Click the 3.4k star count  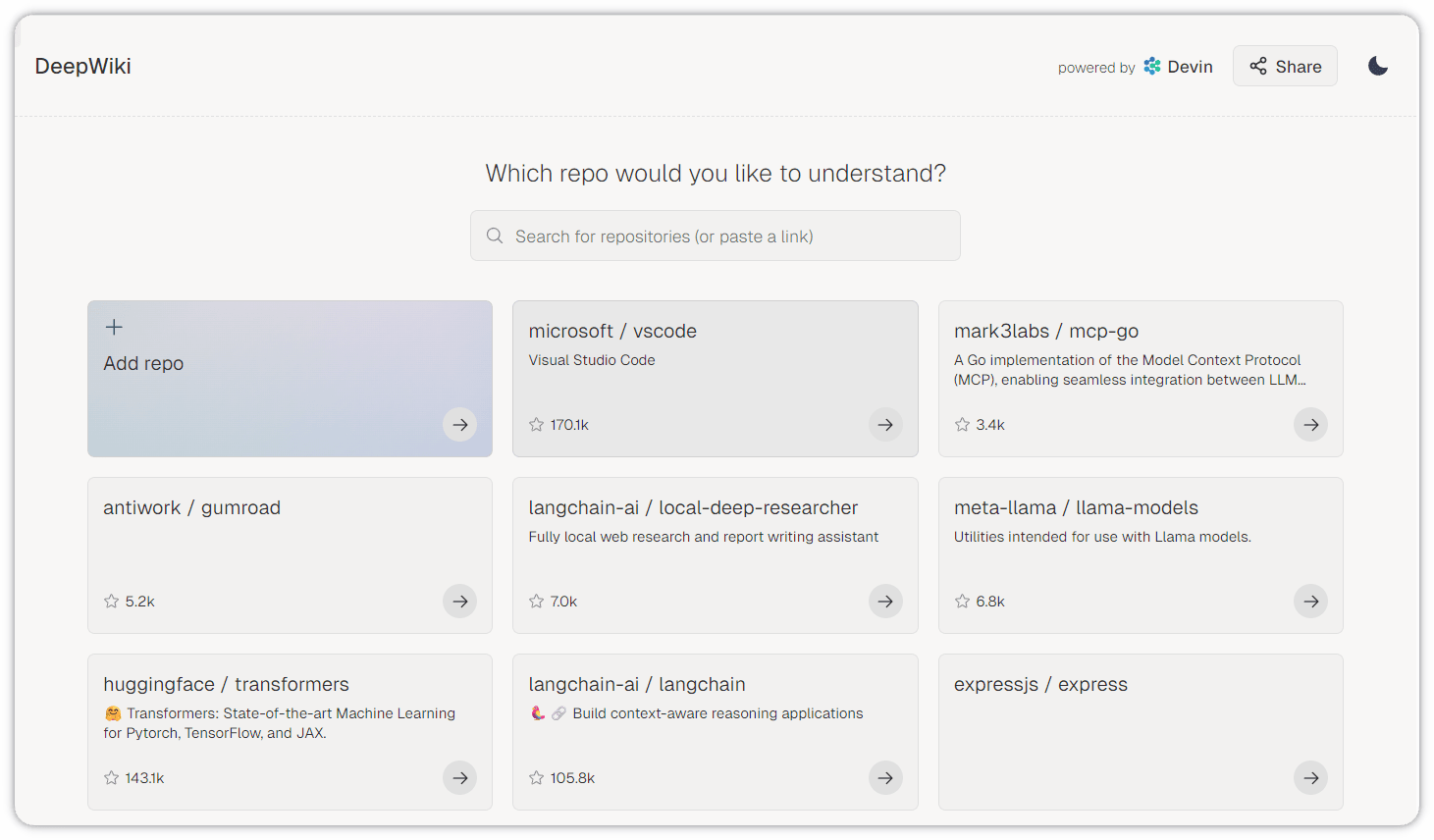pyautogui.click(x=990, y=425)
